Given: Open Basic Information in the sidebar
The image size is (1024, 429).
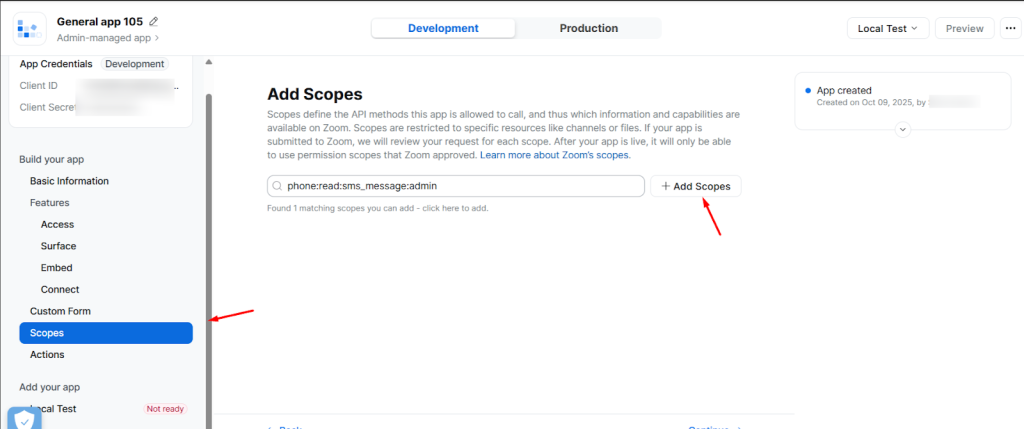Looking at the screenshot, I should [69, 181].
